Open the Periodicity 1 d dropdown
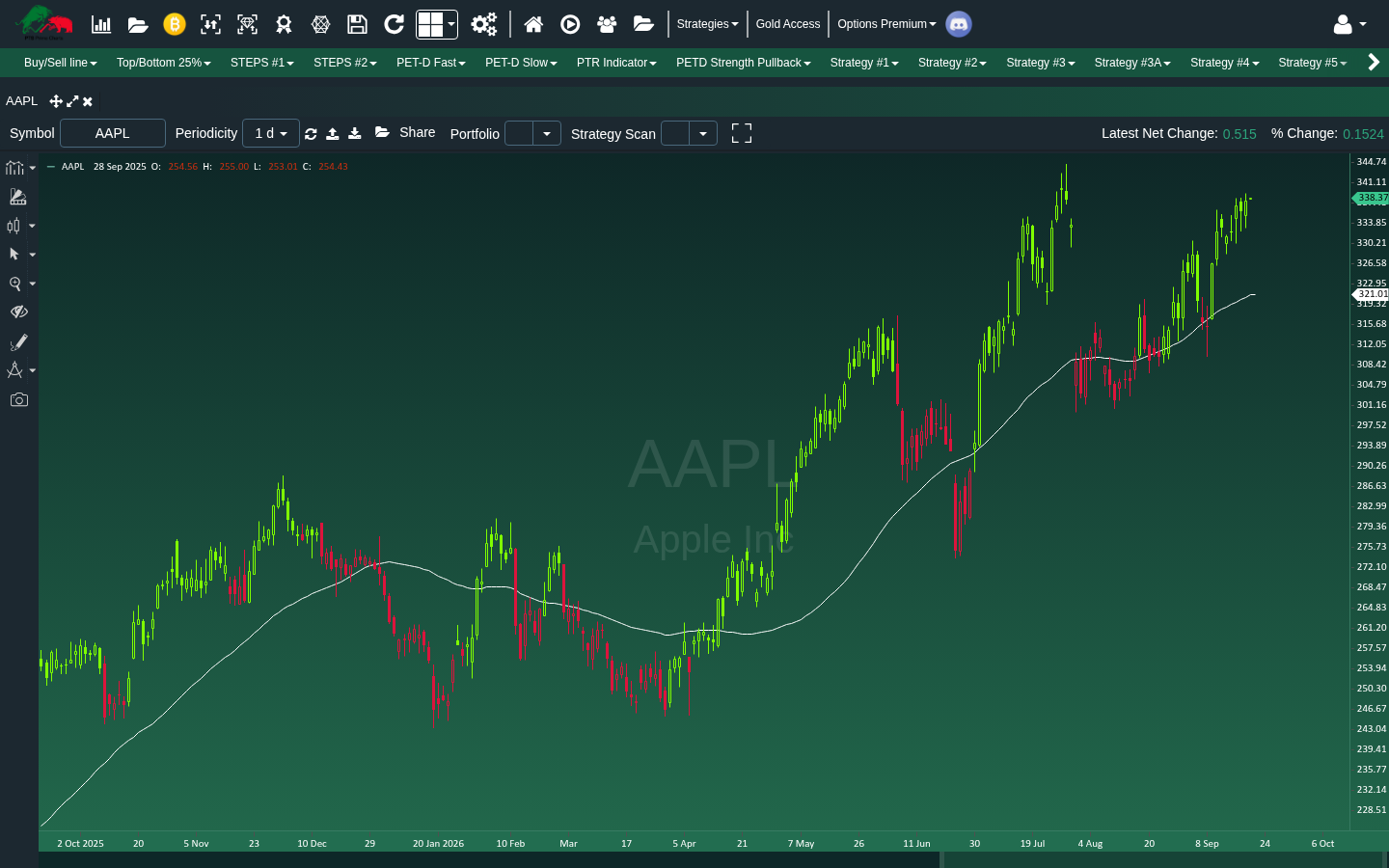The width and height of the screenshot is (1389, 868). pos(271,133)
